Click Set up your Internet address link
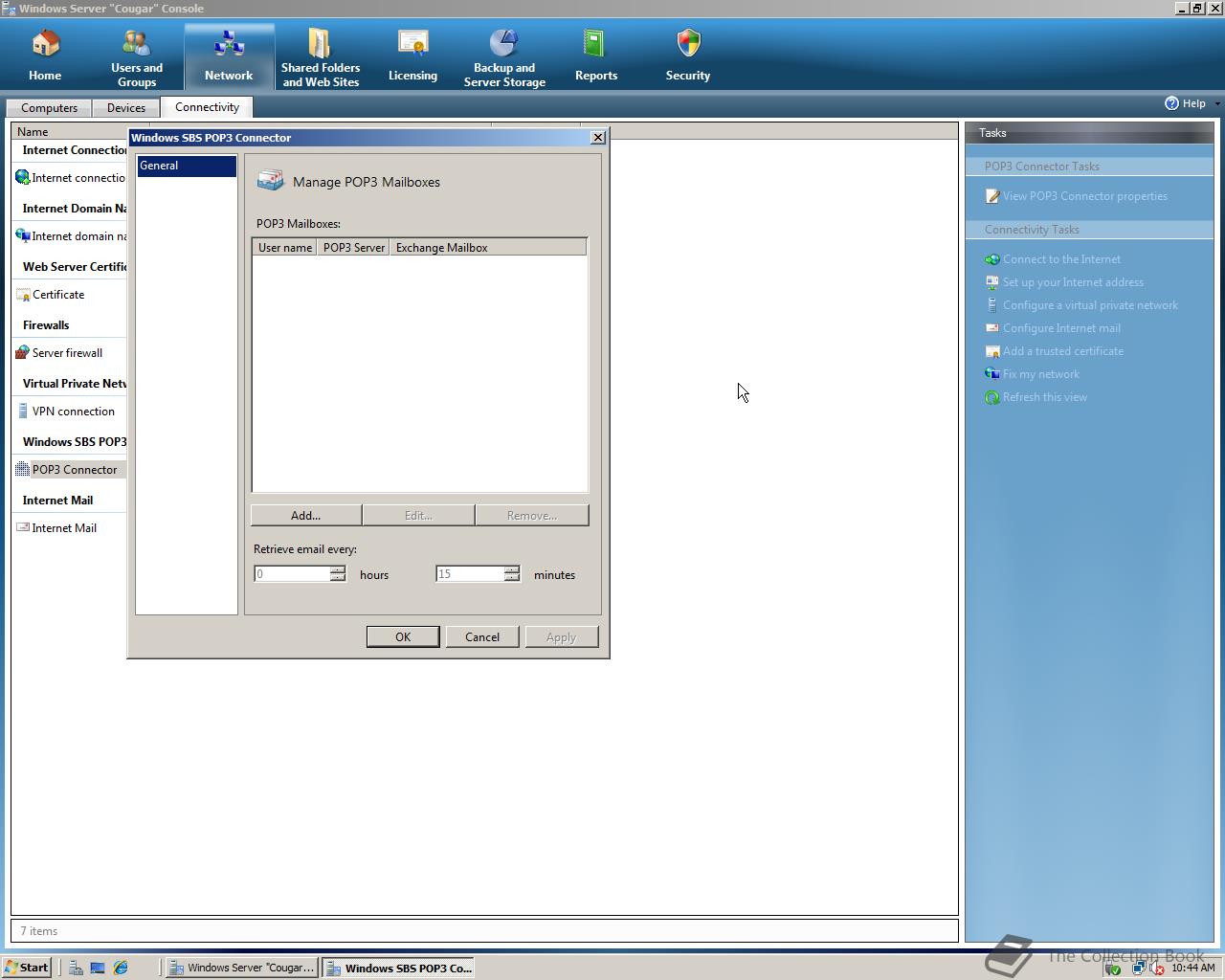Image resolution: width=1225 pixels, height=980 pixels. 1073,282
